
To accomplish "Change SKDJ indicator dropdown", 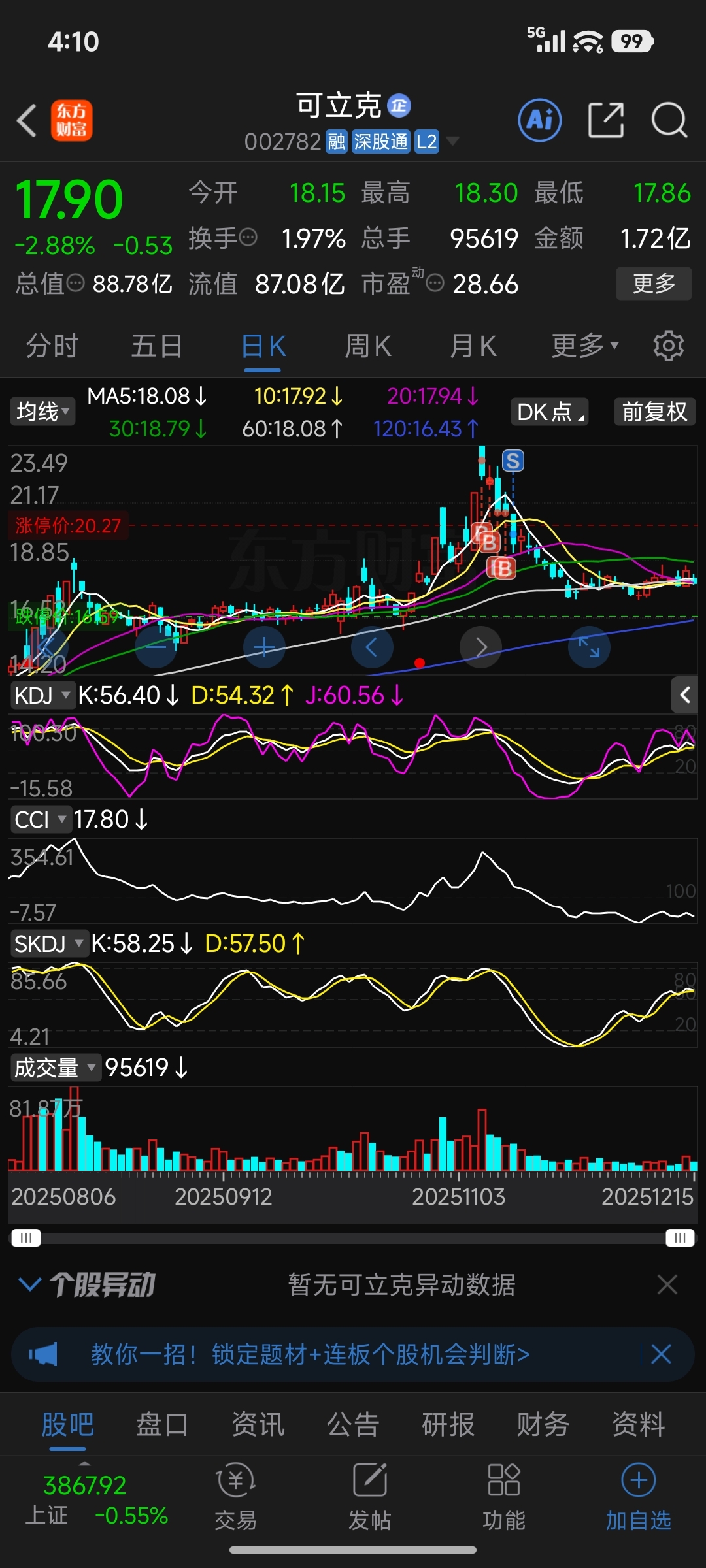I will tap(49, 943).
